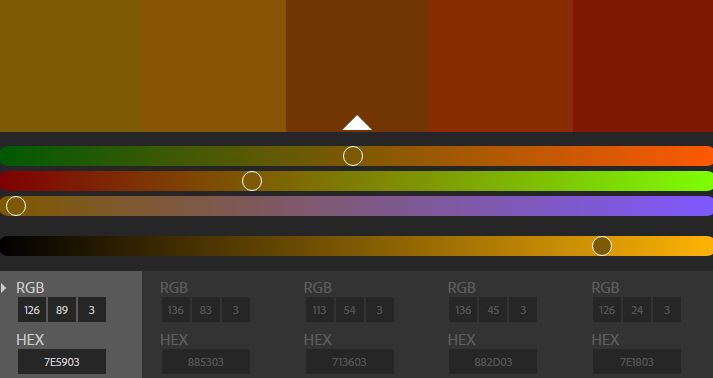Click the green value 54 field
Screen dimensions: 713x378
coord(350,310)
